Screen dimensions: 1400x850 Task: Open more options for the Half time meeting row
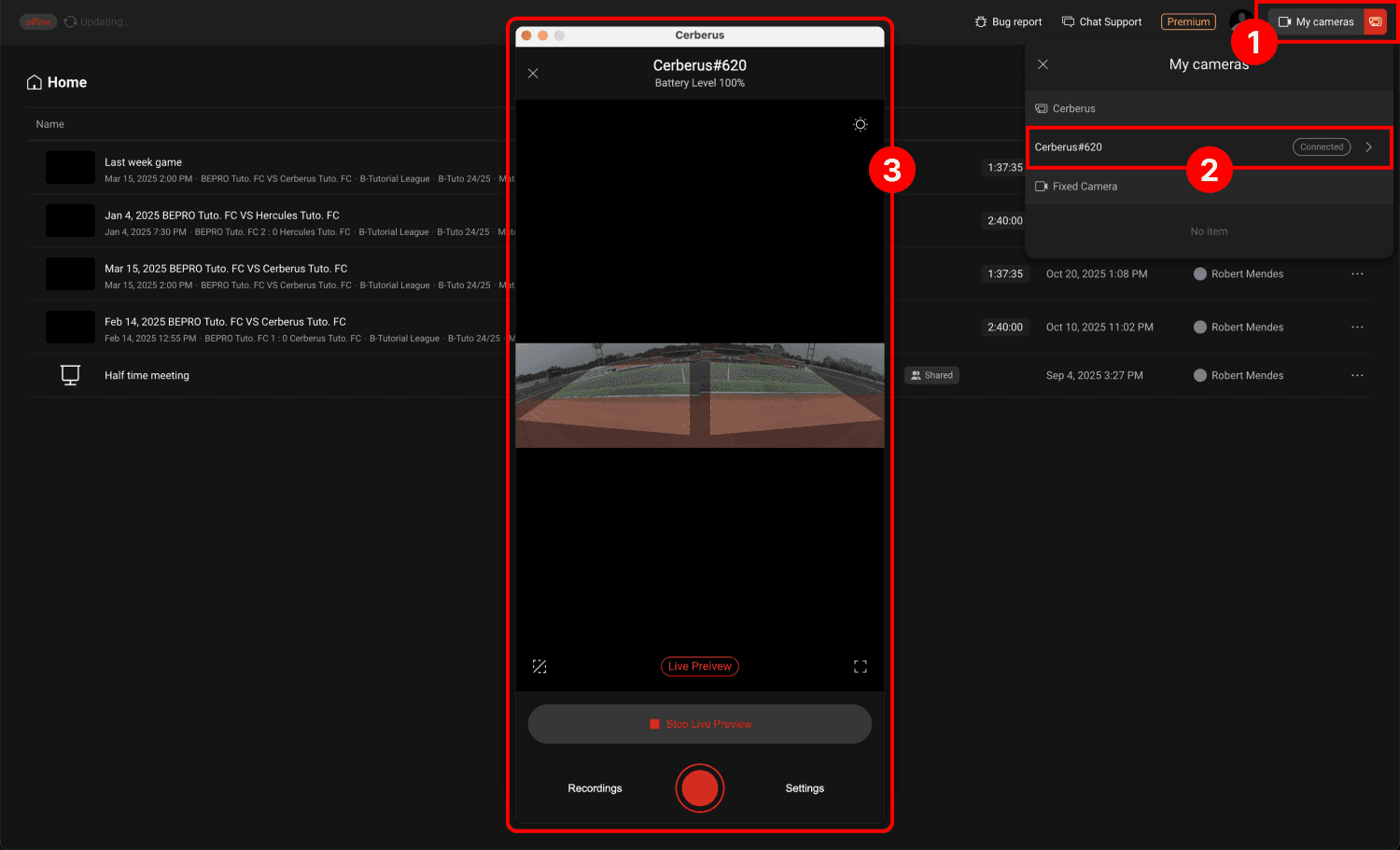tap(1357, 376)
